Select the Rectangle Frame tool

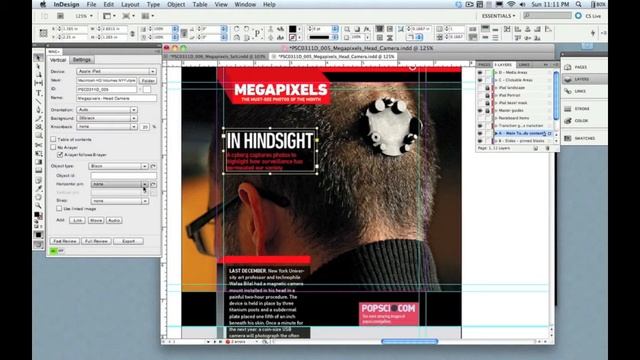pos(38,127)
